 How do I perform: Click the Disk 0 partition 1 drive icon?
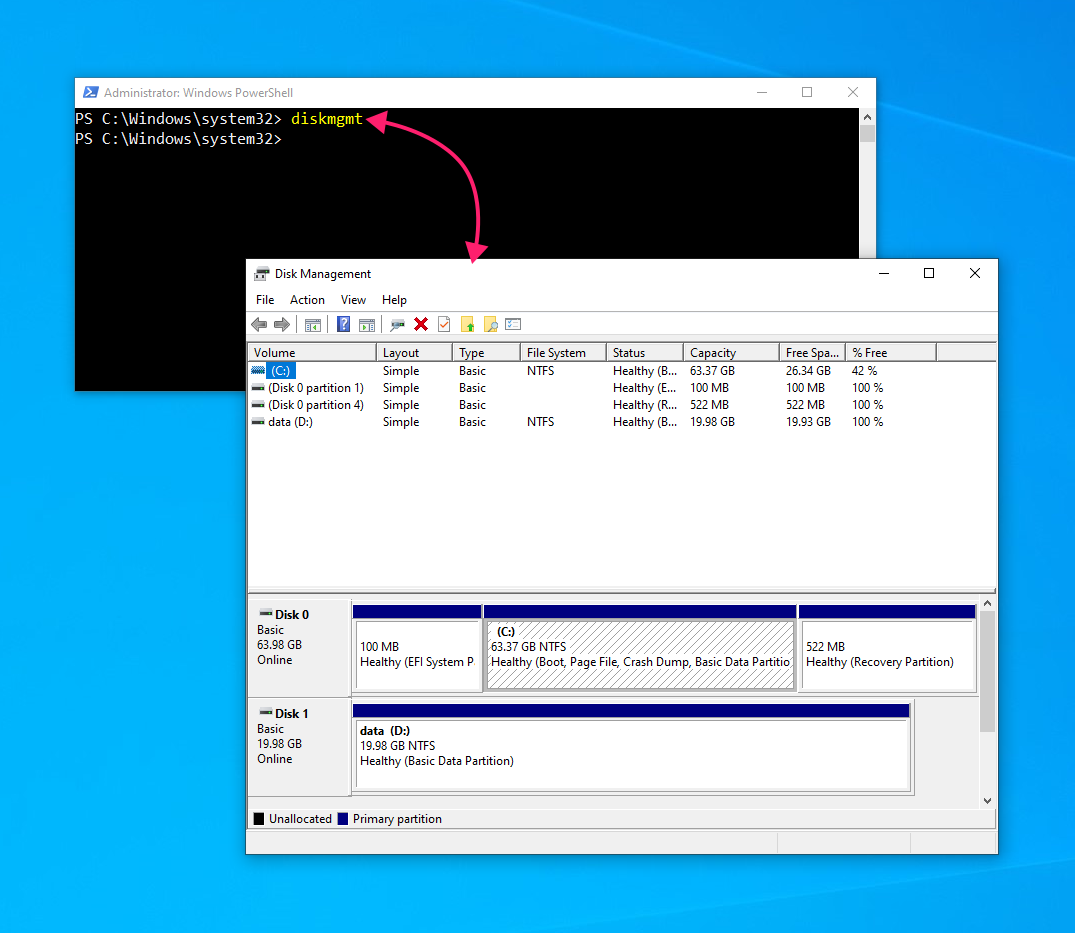click(258, 387)
